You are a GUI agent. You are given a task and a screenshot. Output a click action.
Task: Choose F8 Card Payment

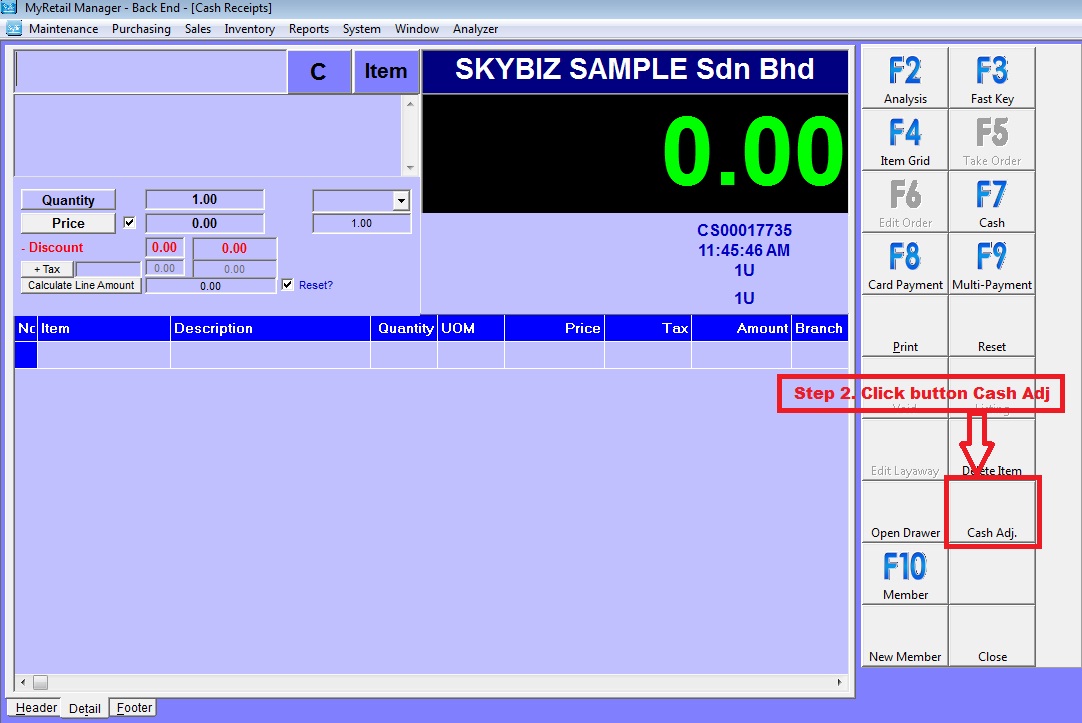click(x=902, y=263)
